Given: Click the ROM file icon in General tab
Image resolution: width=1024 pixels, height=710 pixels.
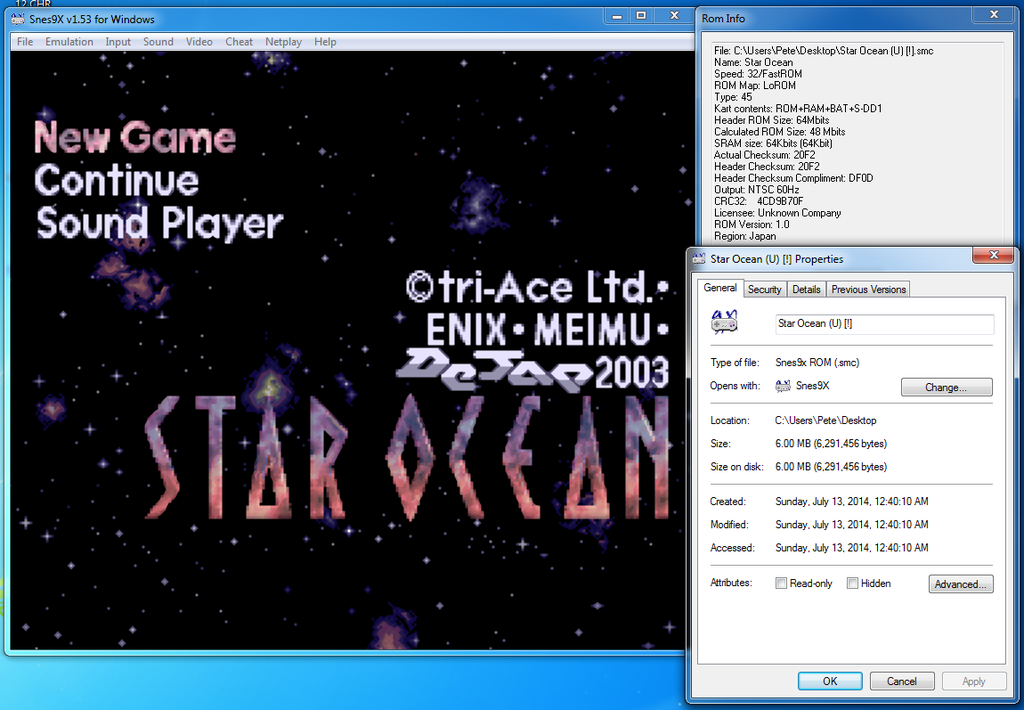Looking at the screenshot, I should (725, 323).
